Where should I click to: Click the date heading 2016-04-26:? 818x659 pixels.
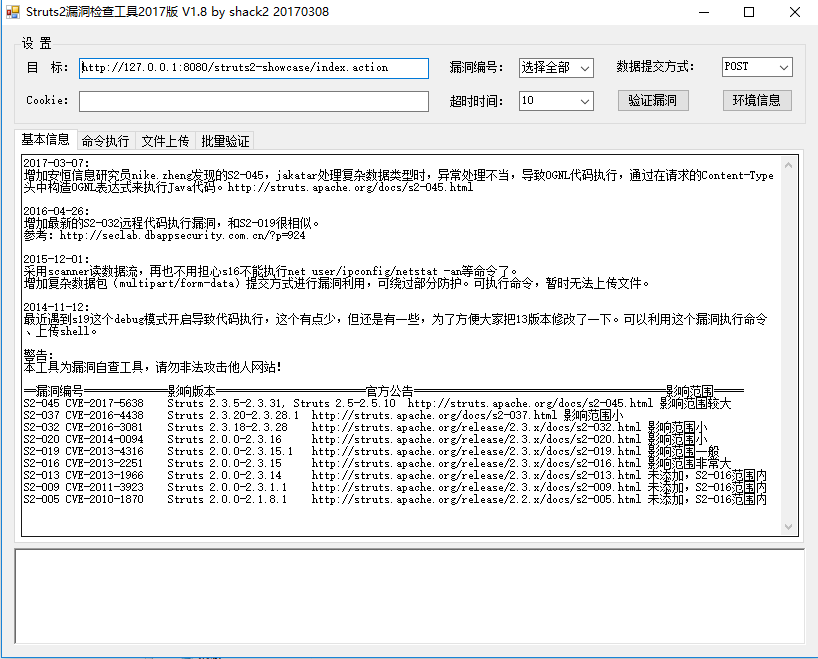[56, 211]
